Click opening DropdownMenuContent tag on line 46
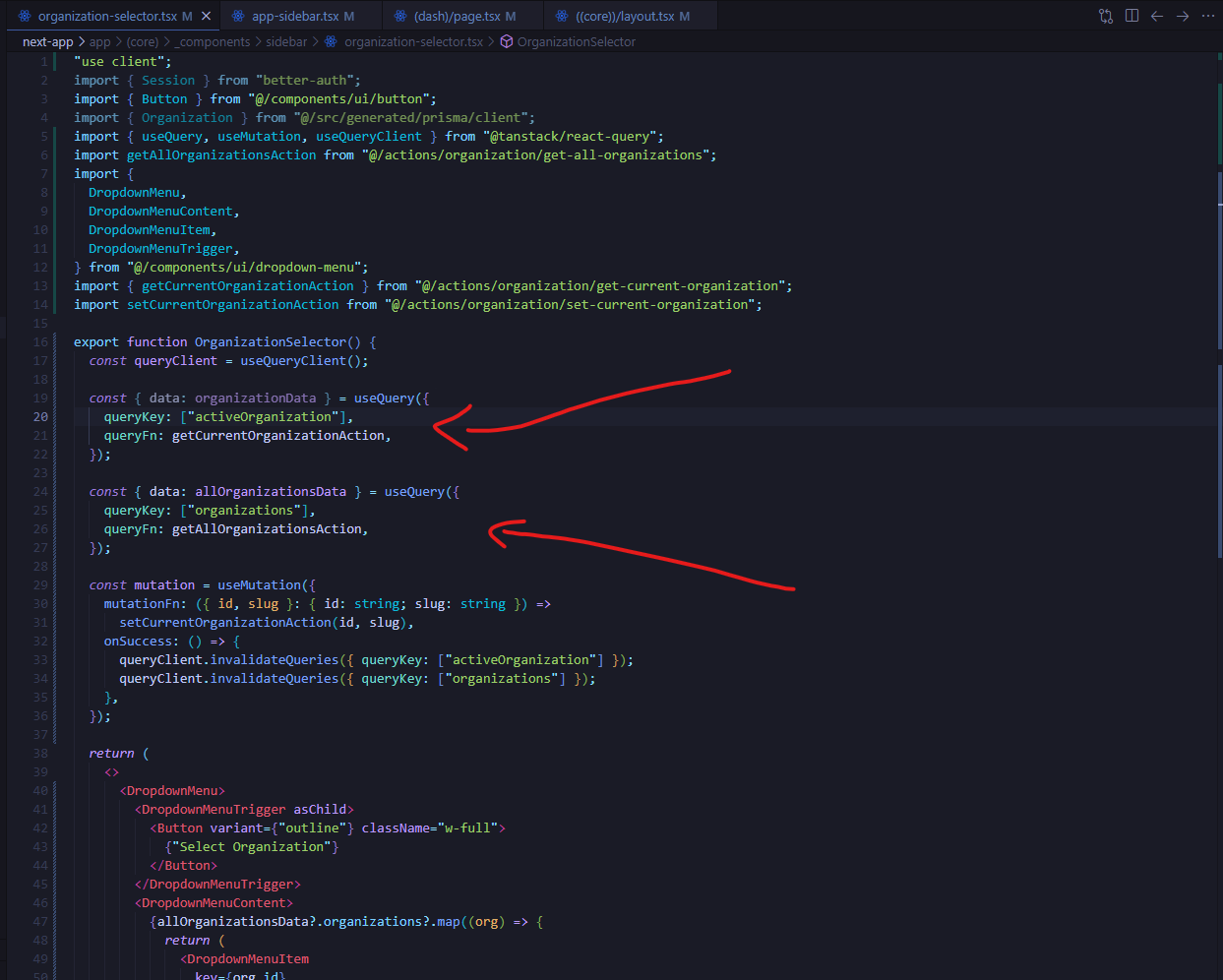This screenshot has width=1223, height=980. coord(214,902)
